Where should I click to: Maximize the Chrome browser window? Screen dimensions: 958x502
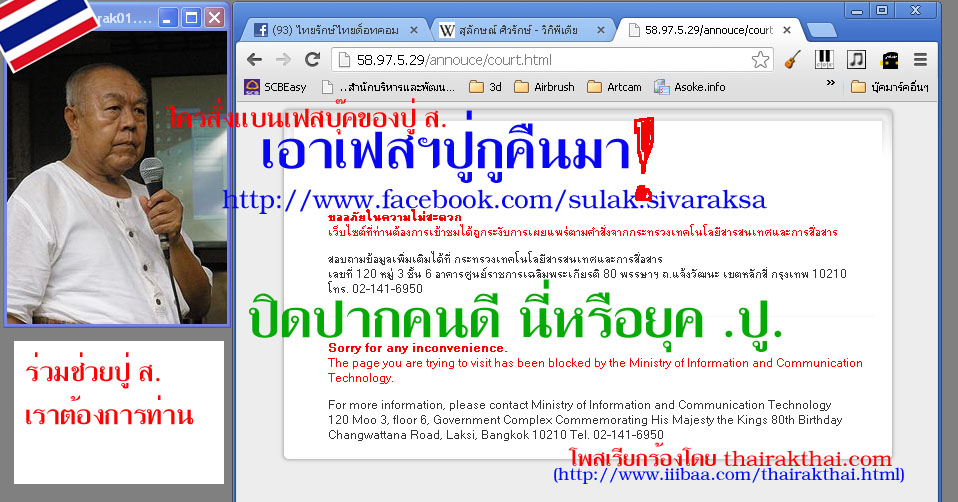coord(882,10)
